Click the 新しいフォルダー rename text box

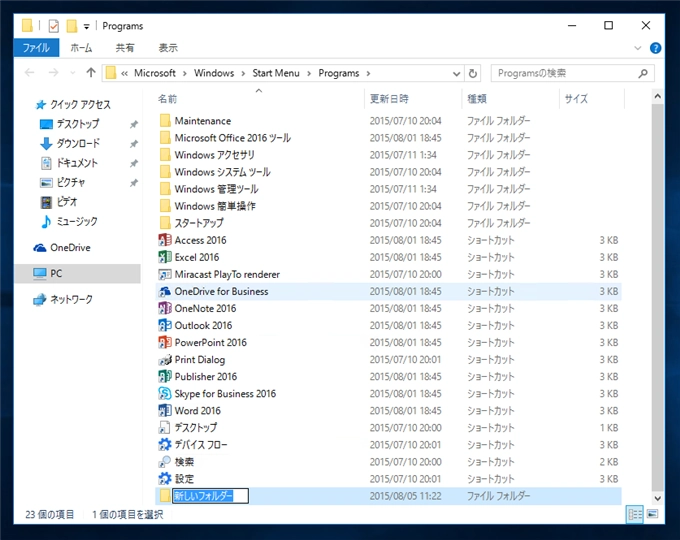210,496
